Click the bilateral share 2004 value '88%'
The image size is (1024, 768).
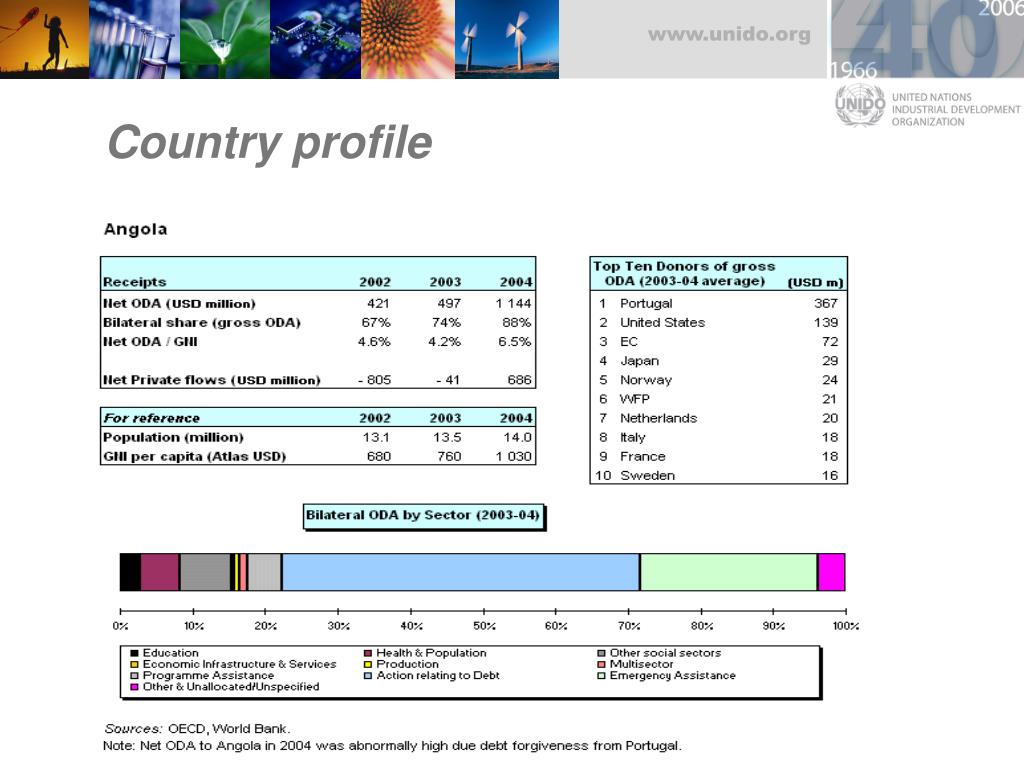point(515,323)
